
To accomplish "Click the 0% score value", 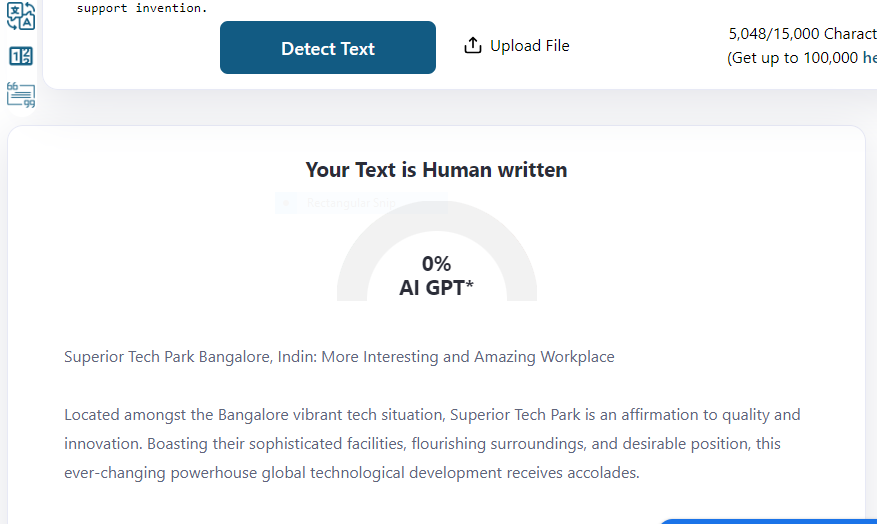I will (x=436, y=264).
